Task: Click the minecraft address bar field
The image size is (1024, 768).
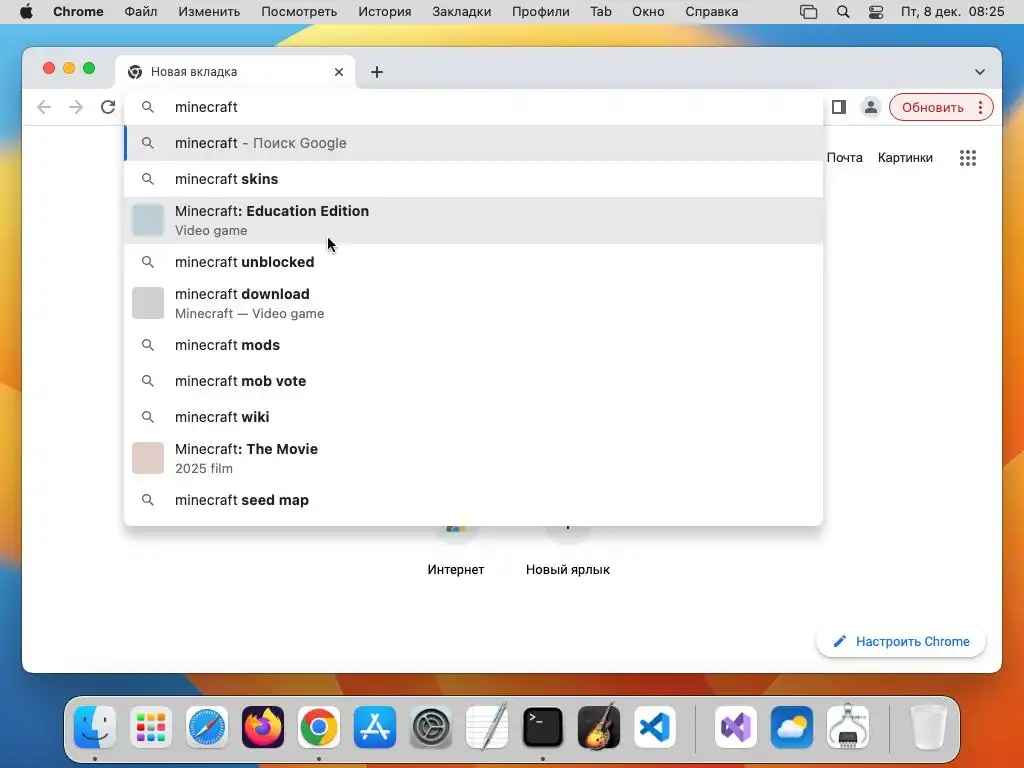Action: click(473, 107)
